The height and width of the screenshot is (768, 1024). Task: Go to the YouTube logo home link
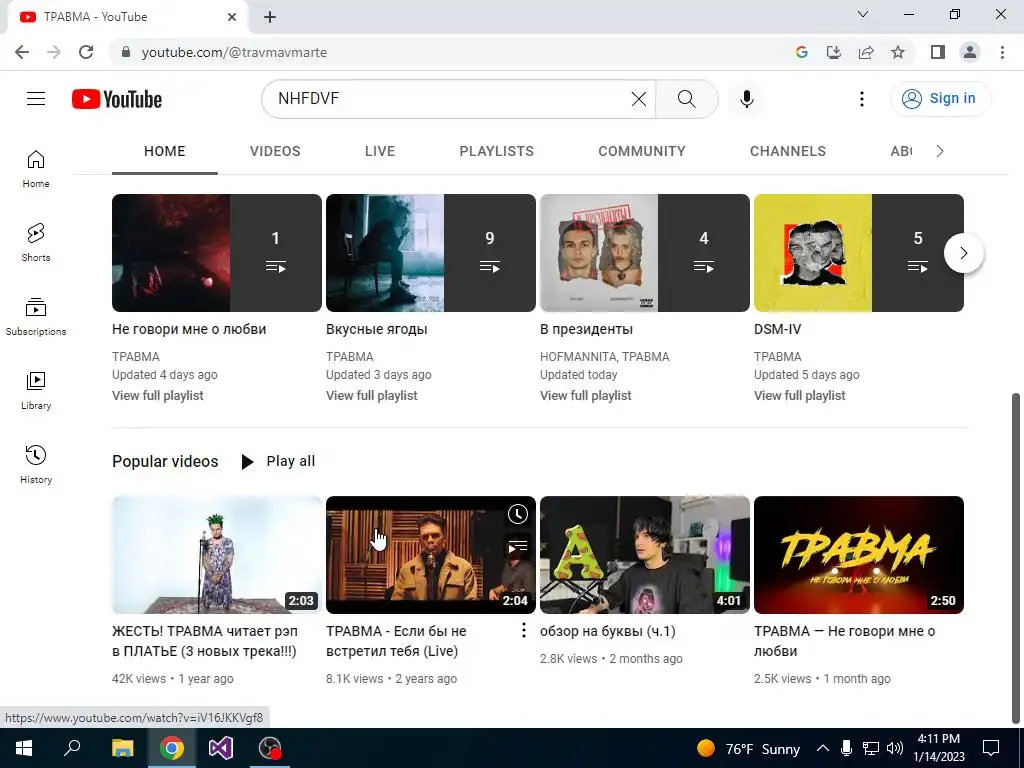(117, 99)
